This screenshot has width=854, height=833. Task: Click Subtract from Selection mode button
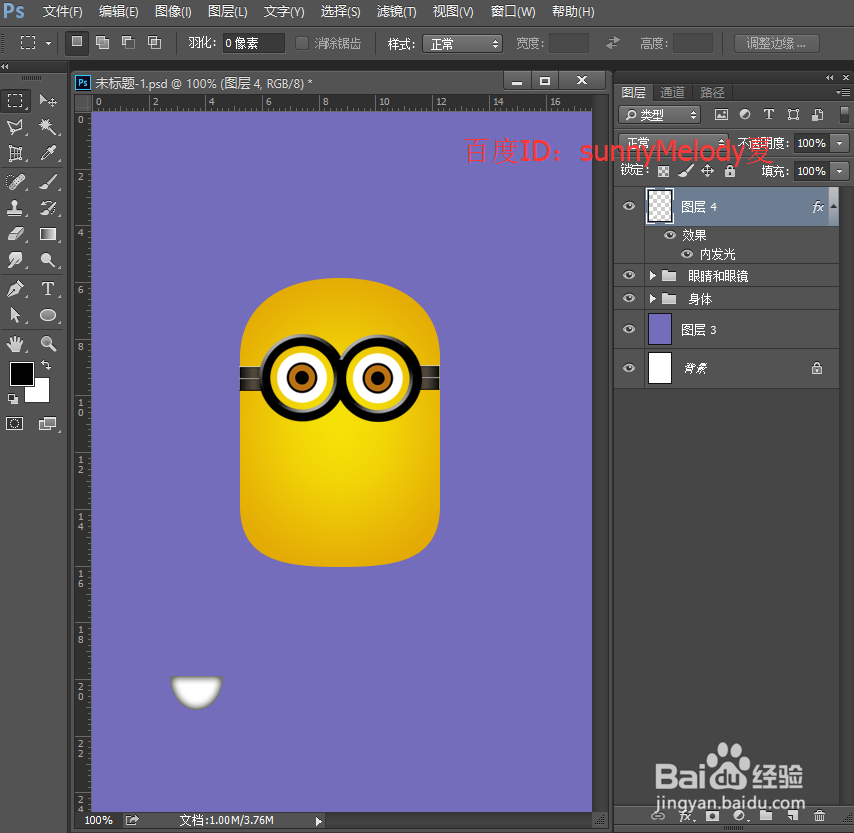click(129, 42)
